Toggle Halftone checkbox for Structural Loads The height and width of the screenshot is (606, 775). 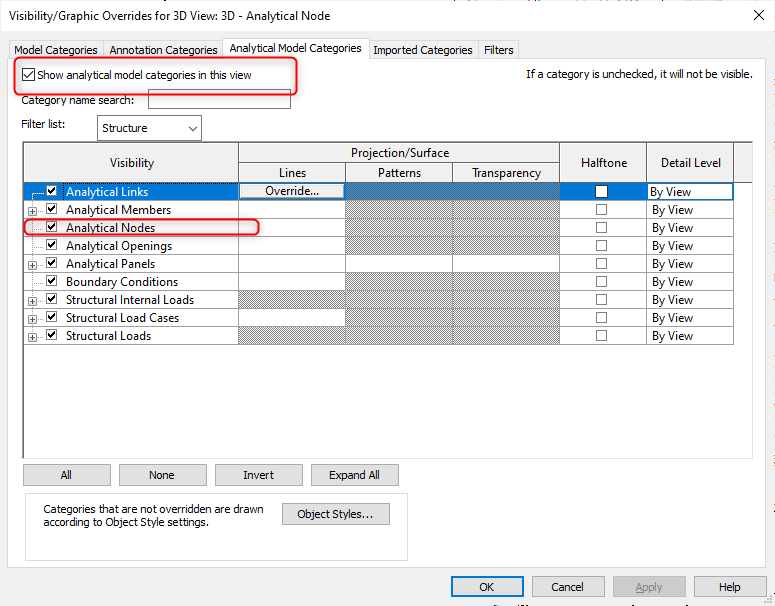pyautogui.click(x=601, y=336)
